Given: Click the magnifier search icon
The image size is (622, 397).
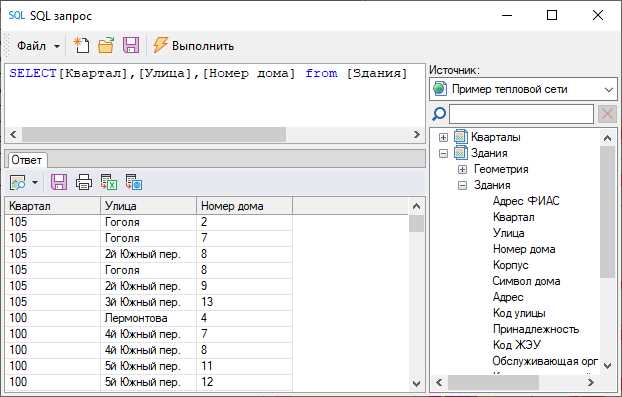Looking at the screenshot, I should [439, 114].
